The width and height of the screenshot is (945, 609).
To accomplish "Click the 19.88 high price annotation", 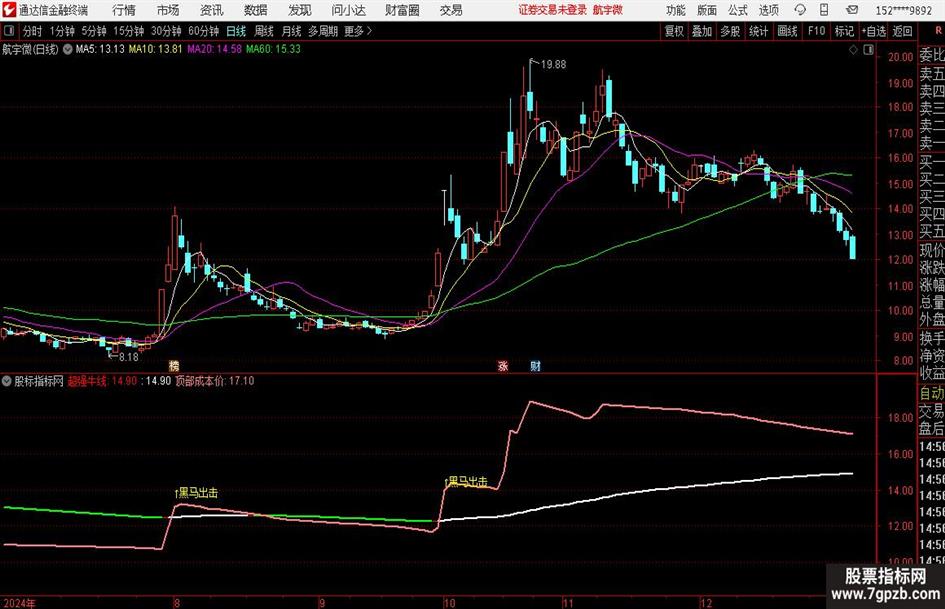I will (x=553, y=65).
